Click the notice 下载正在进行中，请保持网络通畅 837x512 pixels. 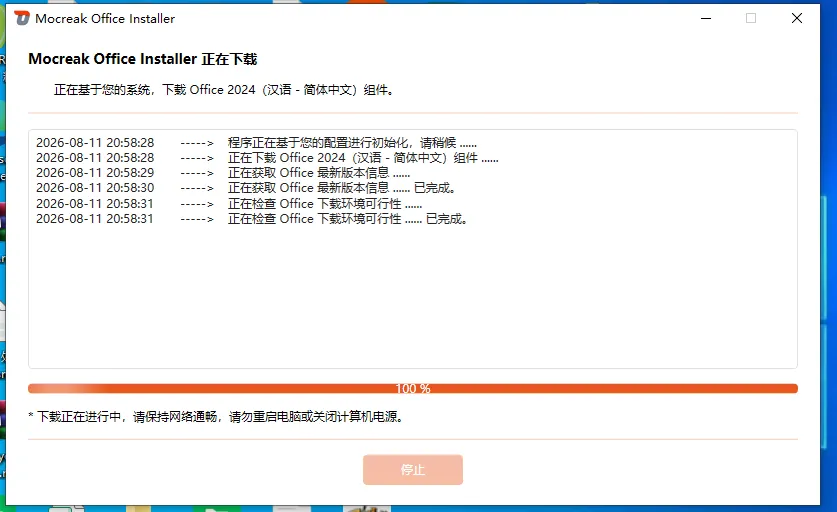216,416
